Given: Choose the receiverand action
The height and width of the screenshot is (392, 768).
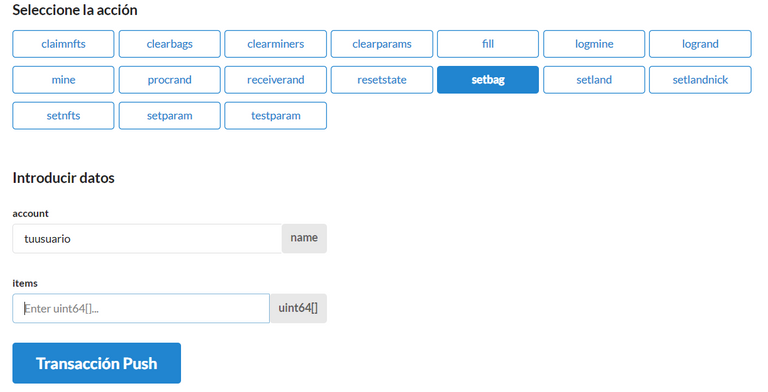Looking at the screenshot, I should pyautogui.click(x=275, y=80).
